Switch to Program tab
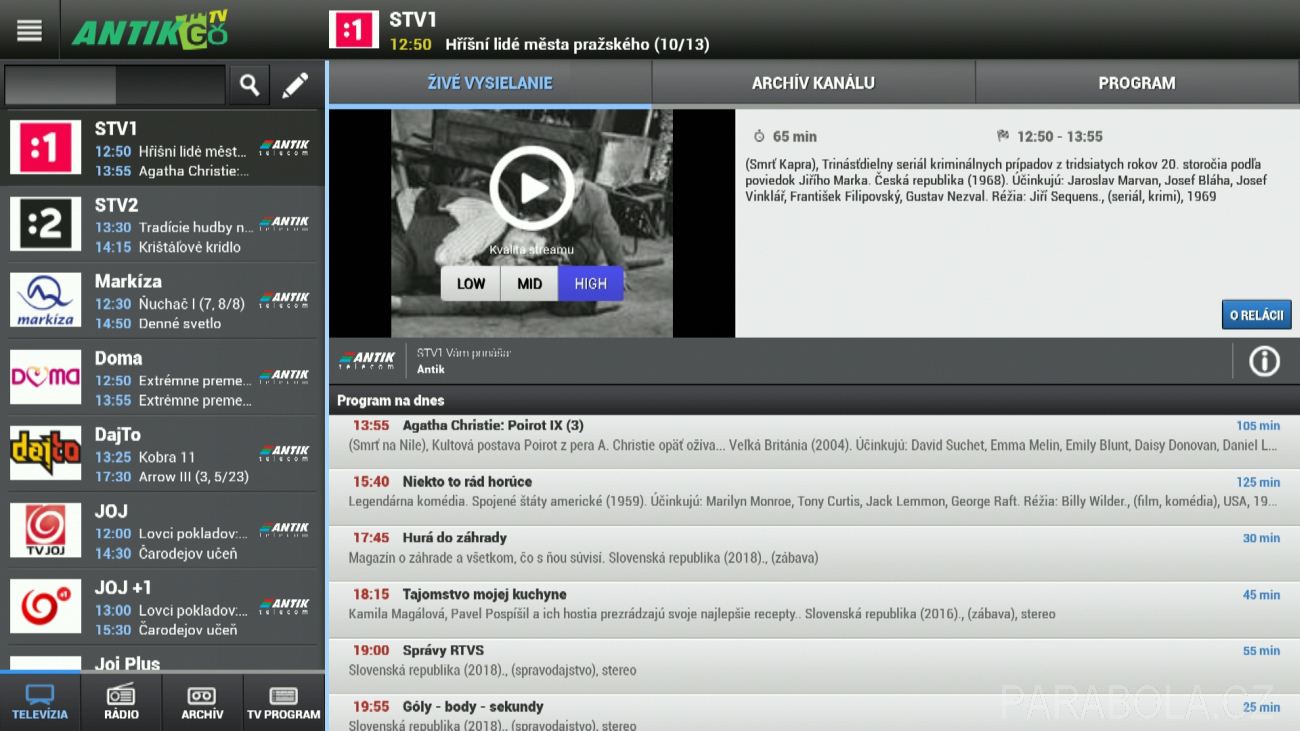The width and height of the screenshot is (1300, 731). [1137, 83]
